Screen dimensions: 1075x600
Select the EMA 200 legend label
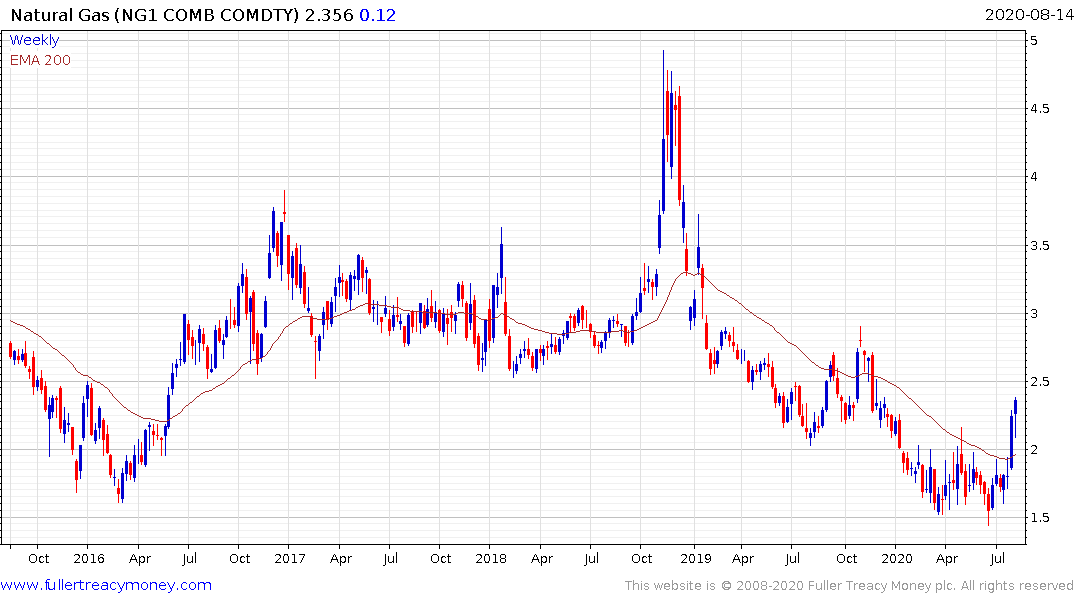pyautogui.click(x=40, y=60)
